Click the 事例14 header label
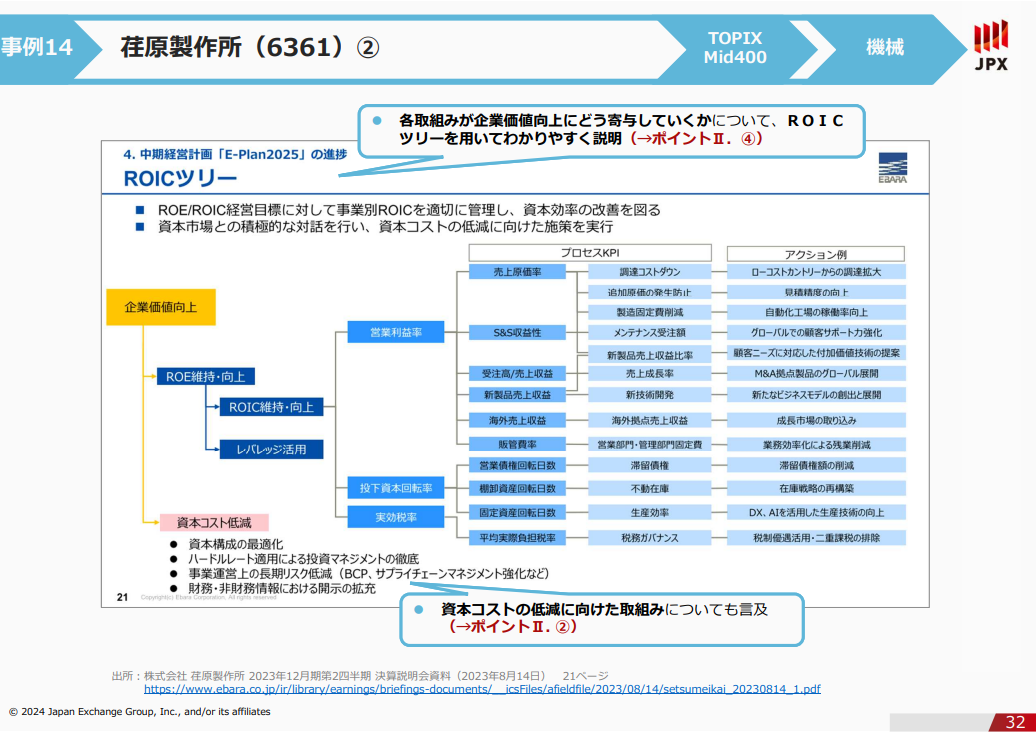The image size is (1036, 735). coord(36,47)
